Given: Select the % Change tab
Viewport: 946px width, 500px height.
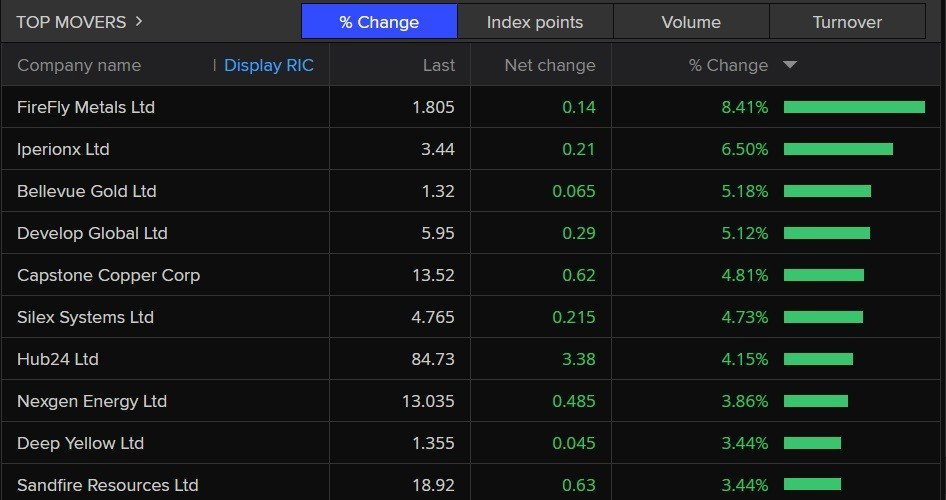Looking at the screenshot, I should [x=379, y=22].
